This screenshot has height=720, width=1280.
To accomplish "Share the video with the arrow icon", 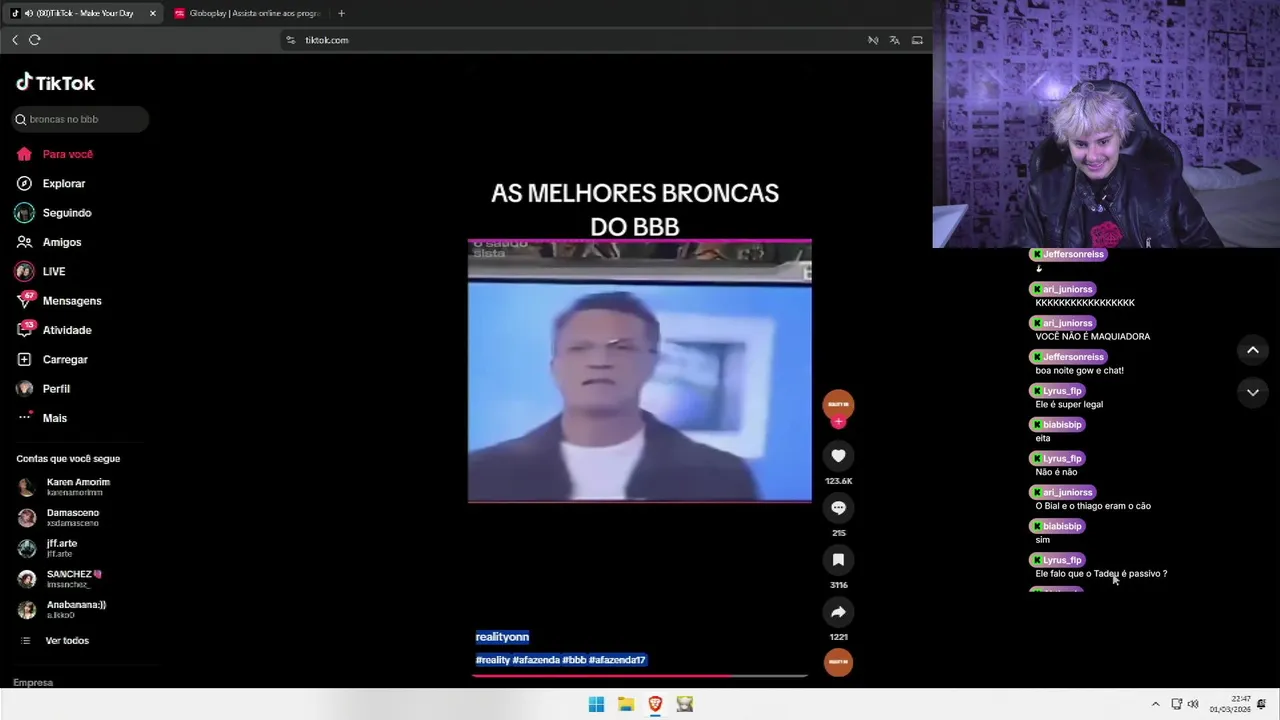I will (x=838, y=612).
